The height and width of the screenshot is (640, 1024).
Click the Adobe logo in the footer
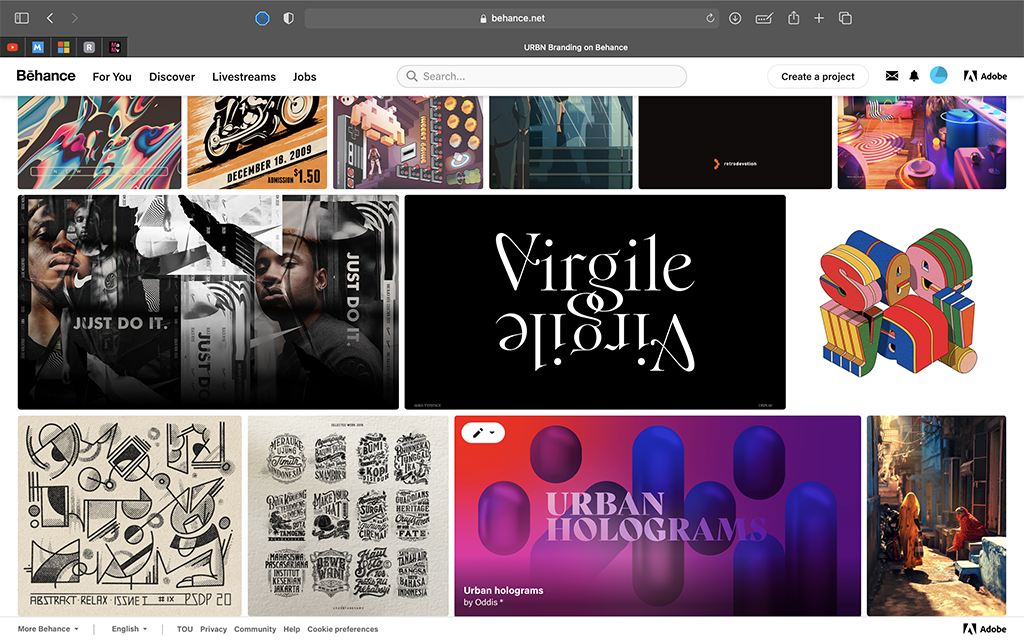pyautogui.click(x=985, y=629)
